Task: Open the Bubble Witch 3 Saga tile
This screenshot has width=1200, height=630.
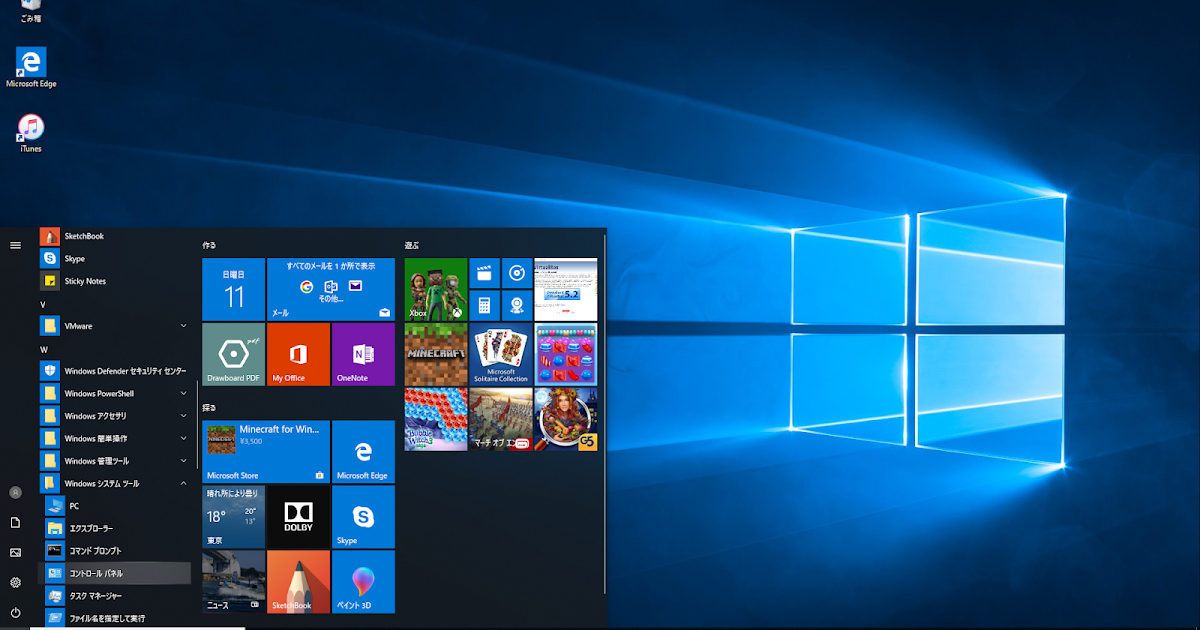Action: 436,419
